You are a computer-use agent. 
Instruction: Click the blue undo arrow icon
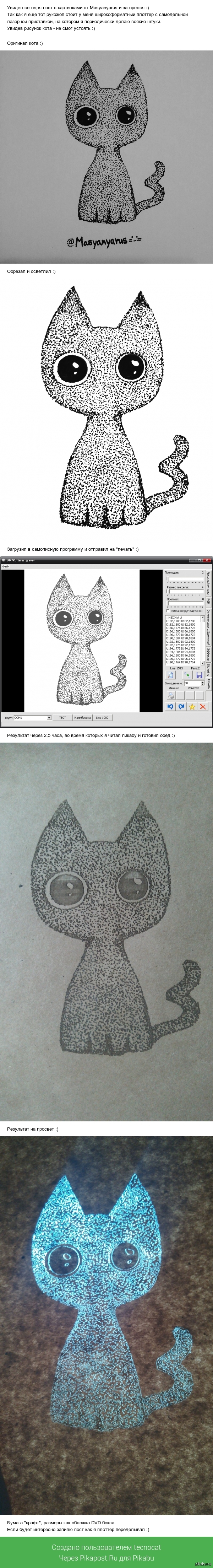coord(170,707)
